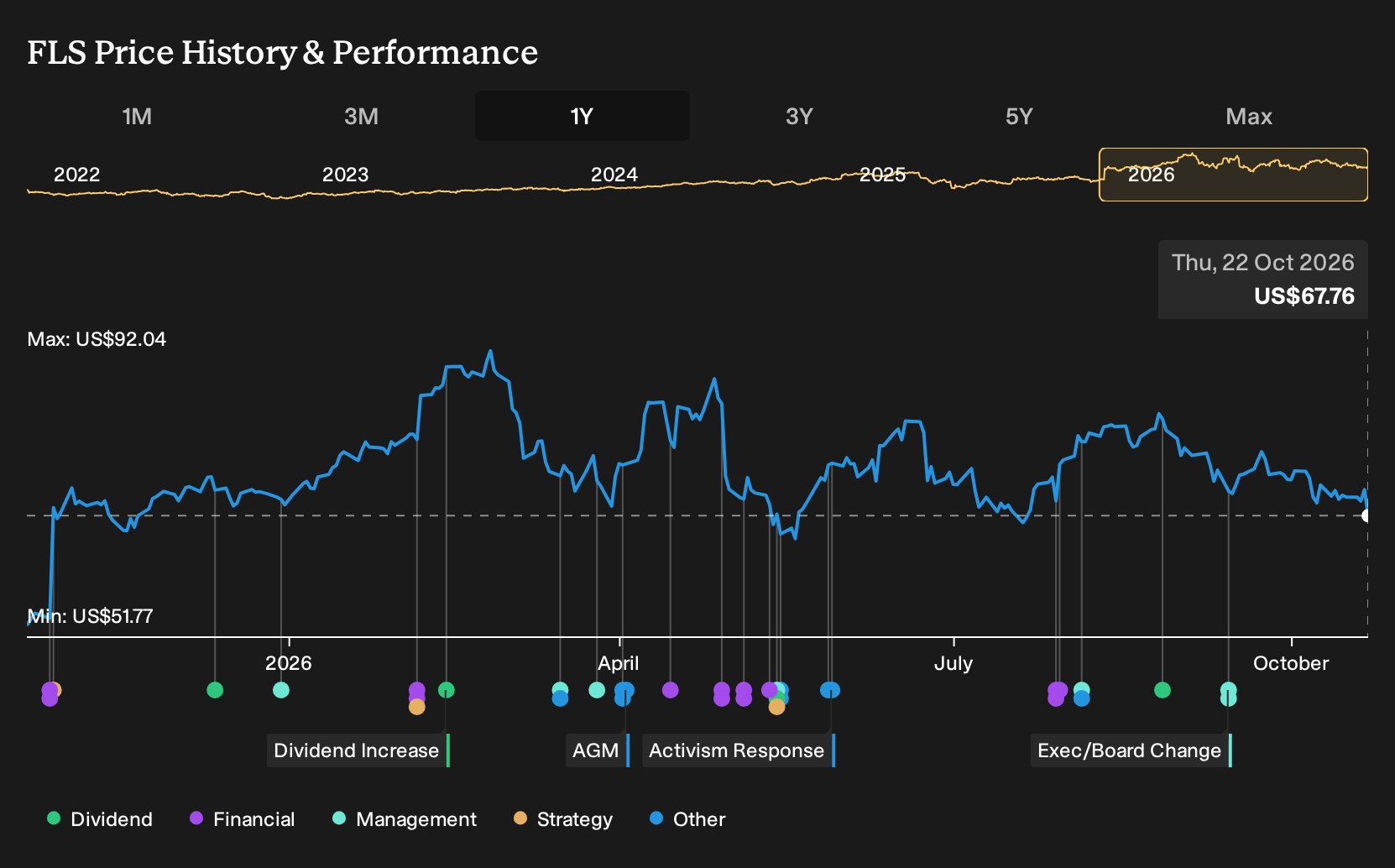Image resolution: width=1395 pixels, height=868 pixels.
Task: Click the teal Exec/Board Change event dot
Action: click(x=1229, y=690)
